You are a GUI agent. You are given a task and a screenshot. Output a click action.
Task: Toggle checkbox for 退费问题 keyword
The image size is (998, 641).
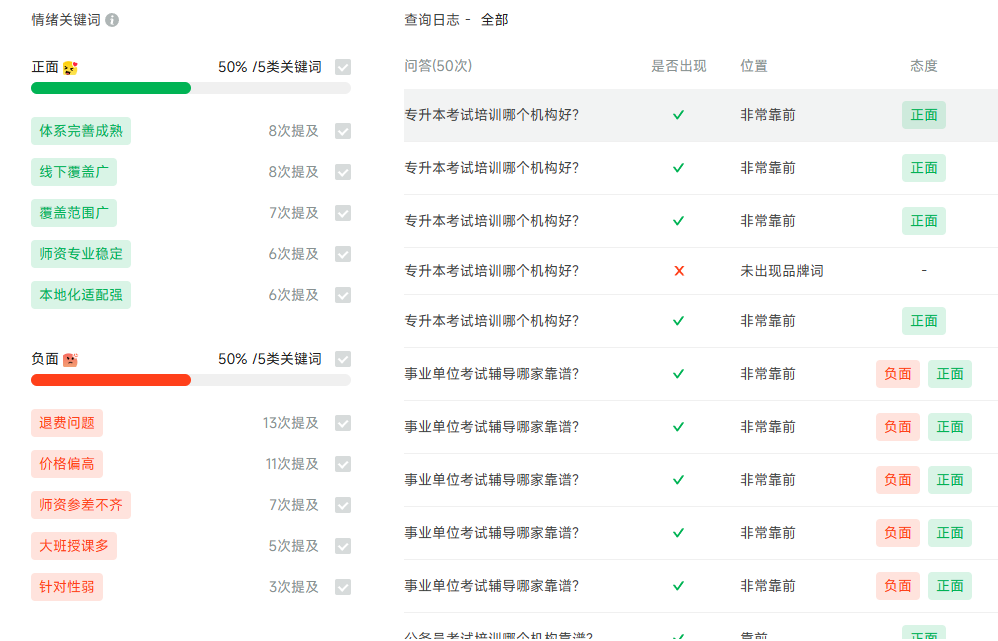click(343, 423)
